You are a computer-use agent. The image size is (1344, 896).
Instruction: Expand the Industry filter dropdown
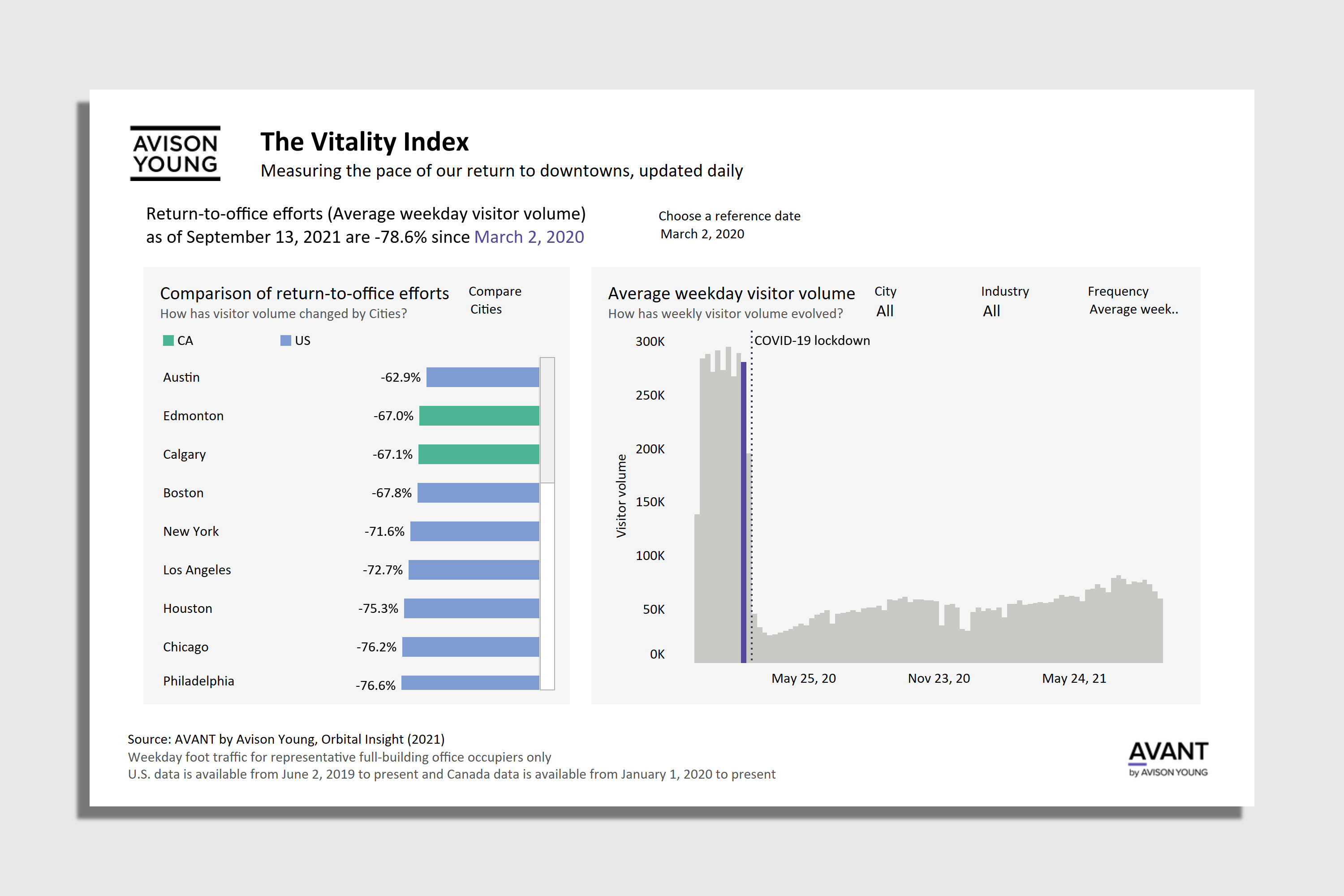click(991, 311)
